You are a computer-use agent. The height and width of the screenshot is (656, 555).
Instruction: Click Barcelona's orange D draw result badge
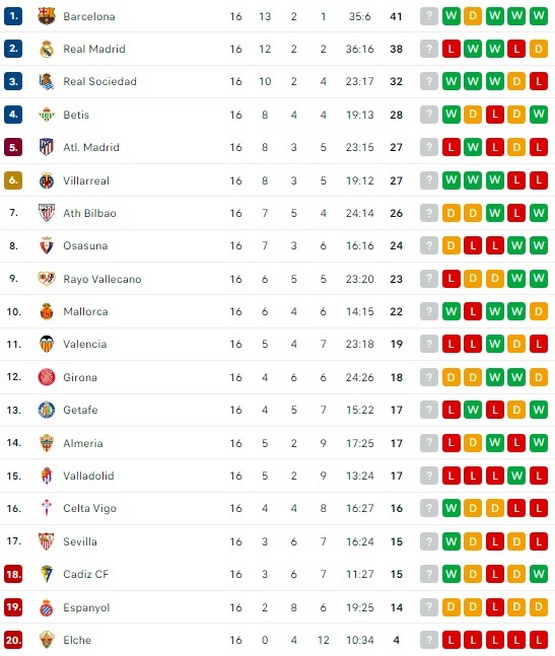(x=473, y=16)
